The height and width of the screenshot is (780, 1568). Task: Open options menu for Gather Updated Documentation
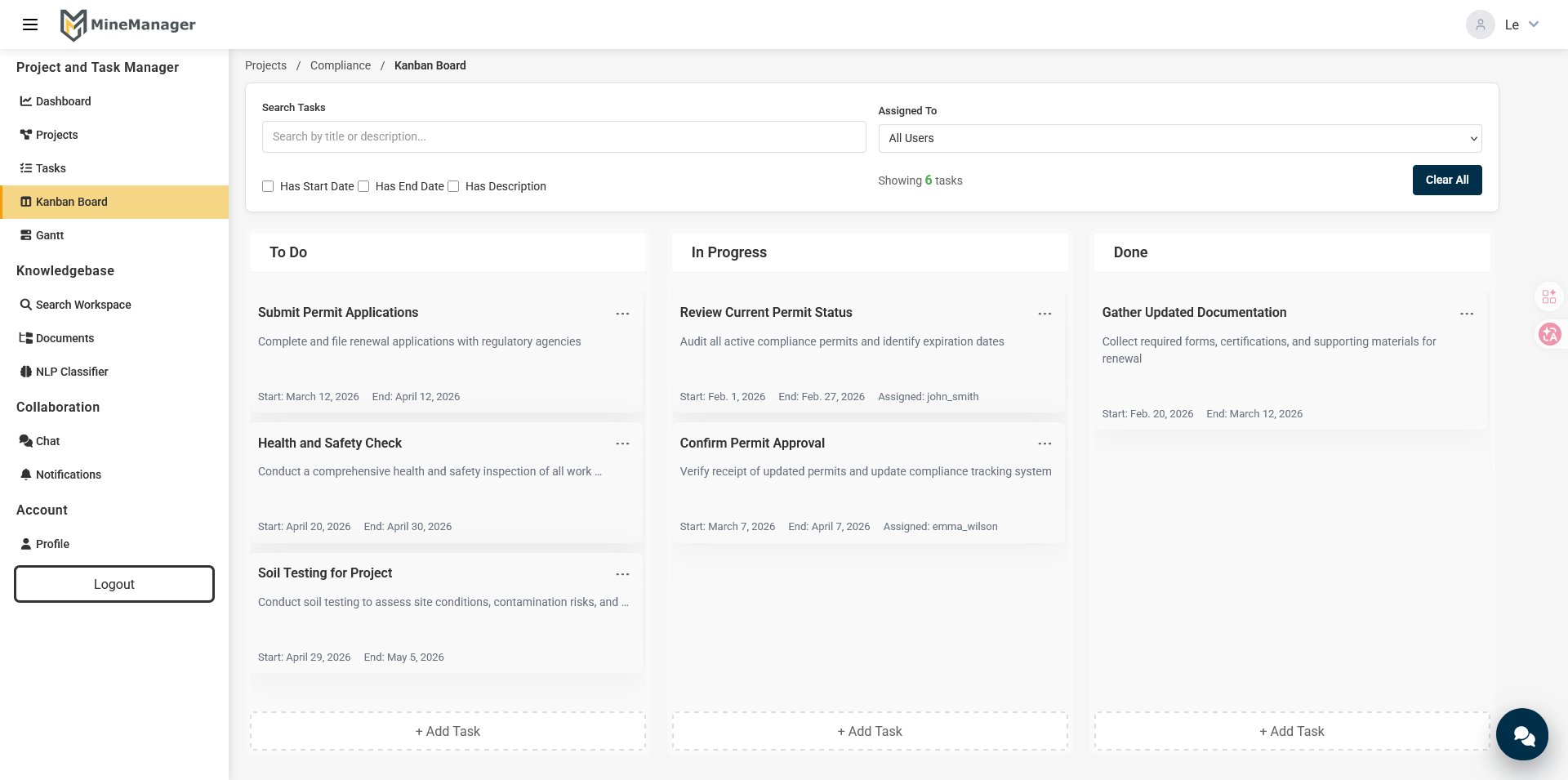coord(1467,314)
